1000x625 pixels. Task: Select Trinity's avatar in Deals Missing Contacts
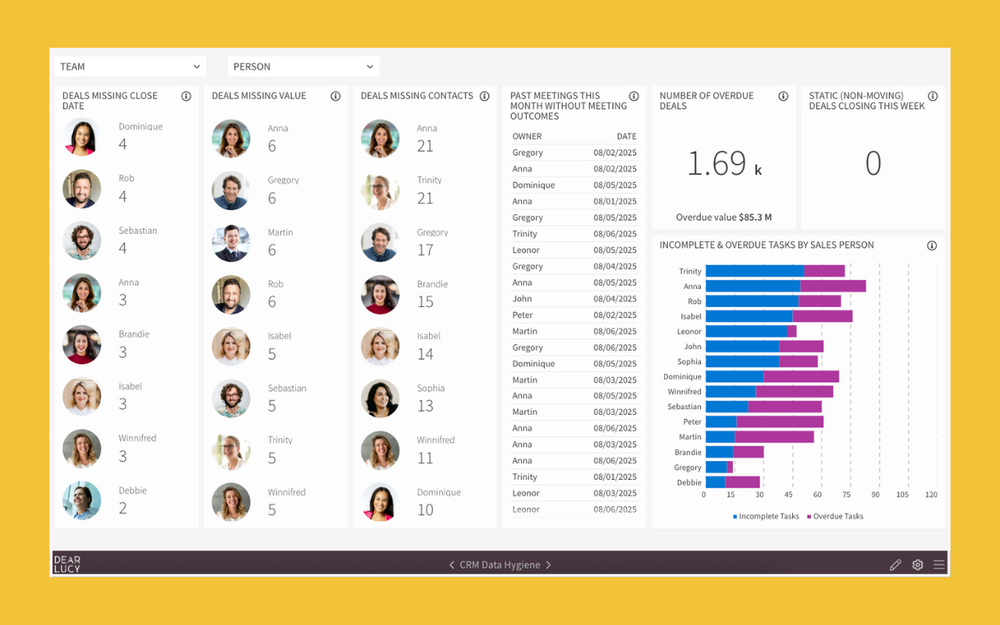tap(380, 191)
